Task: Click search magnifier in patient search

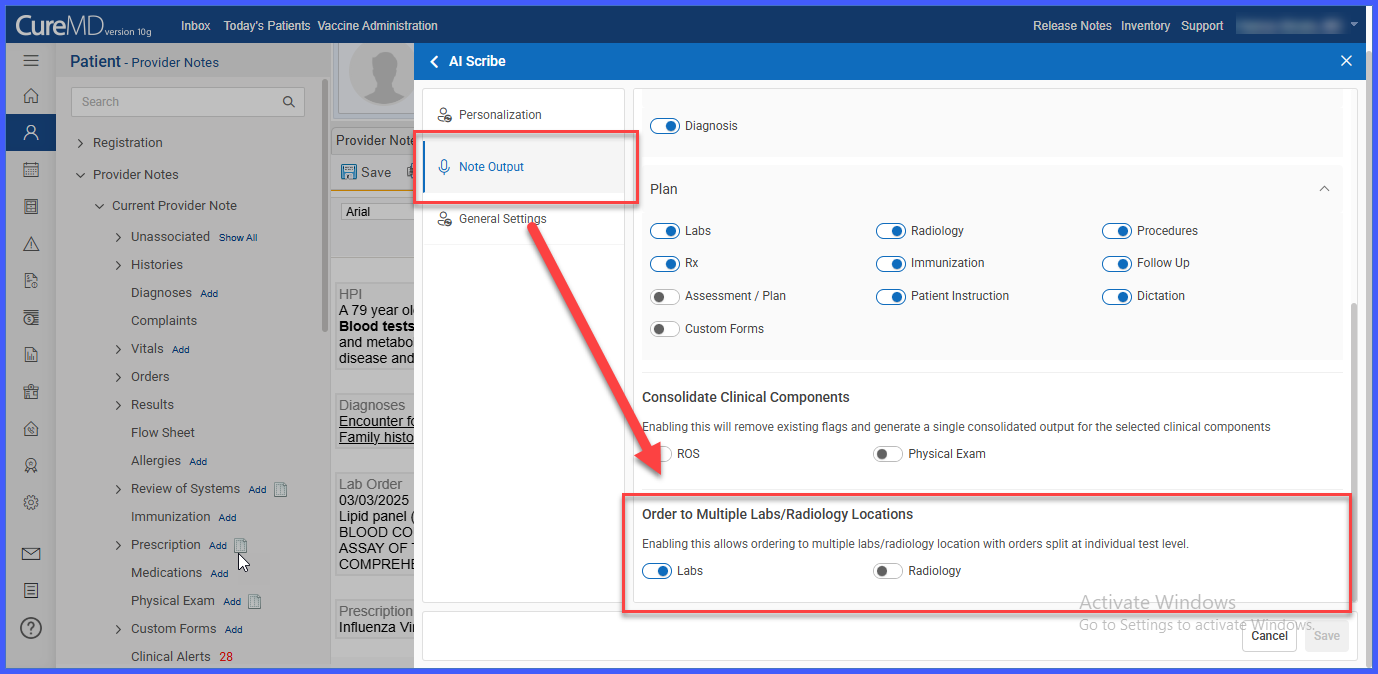Action: tap(288, 102)
